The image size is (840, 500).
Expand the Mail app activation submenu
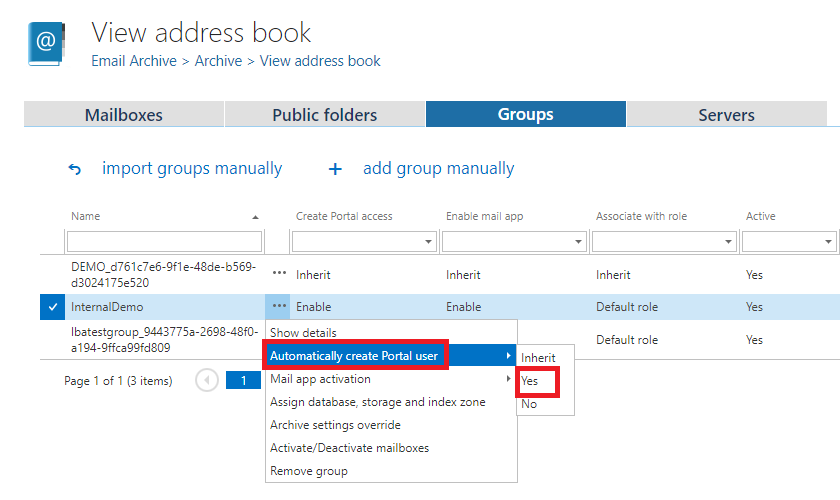(x=390, y=379)
